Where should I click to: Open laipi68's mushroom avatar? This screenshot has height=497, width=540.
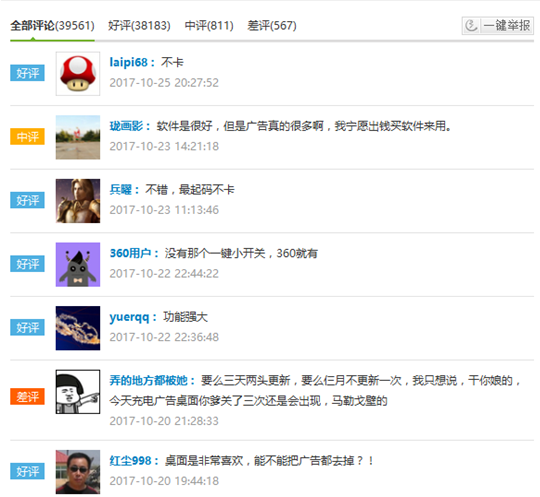[x=78, y=74]
